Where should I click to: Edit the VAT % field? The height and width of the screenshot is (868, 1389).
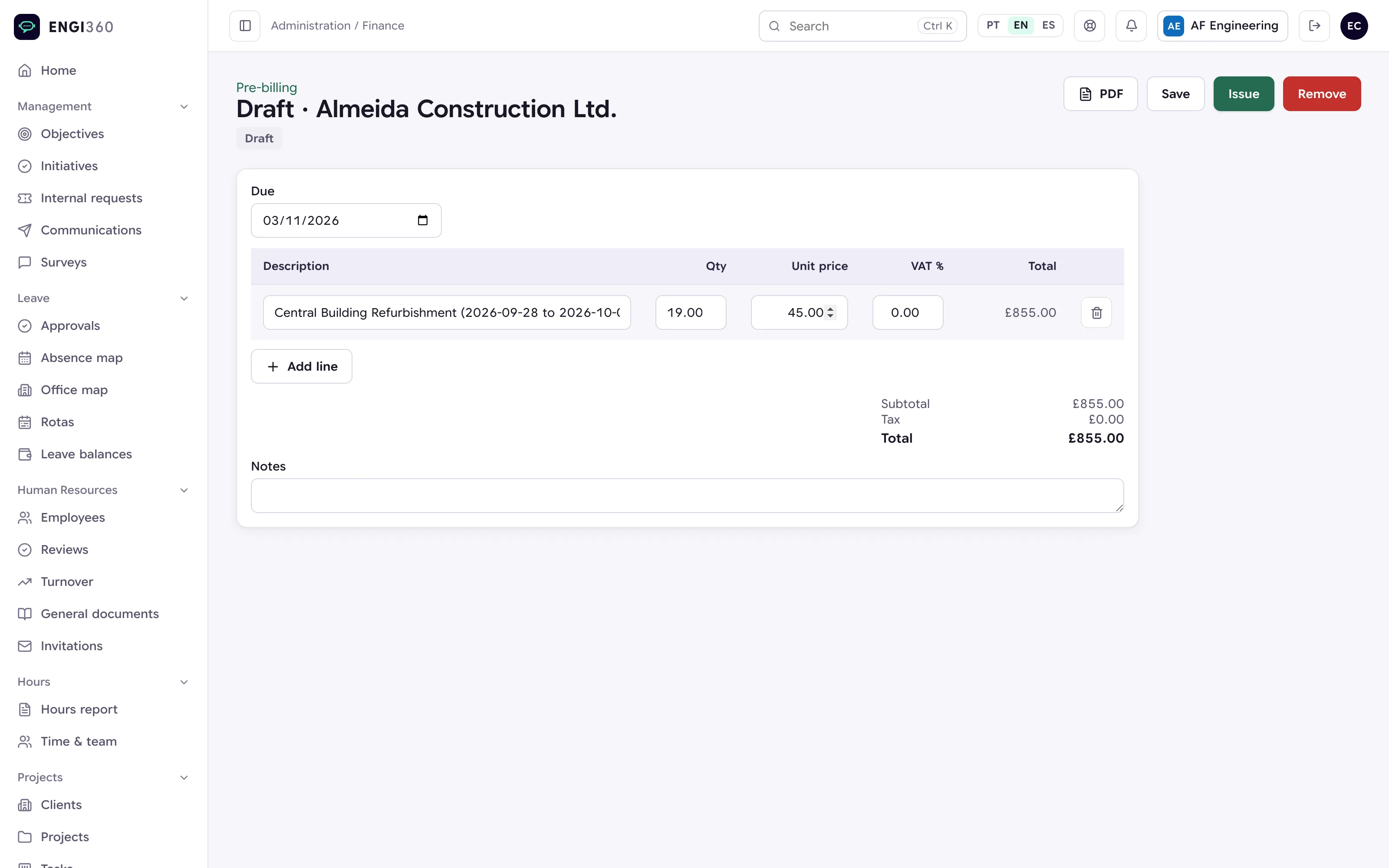pyautogui.click(x=908, y=312)
